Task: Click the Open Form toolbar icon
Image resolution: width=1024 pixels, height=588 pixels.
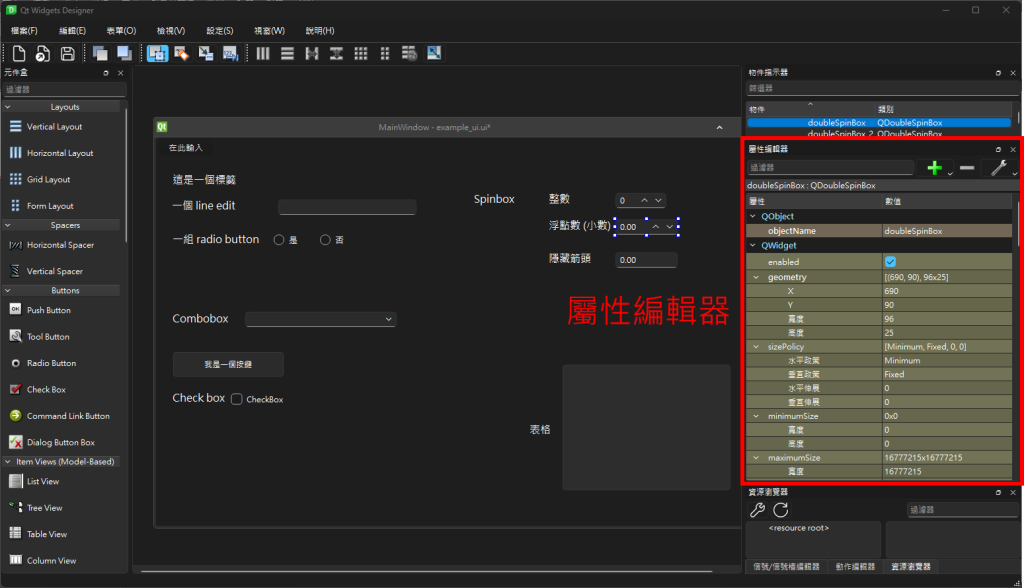Action: coord(42,54)
